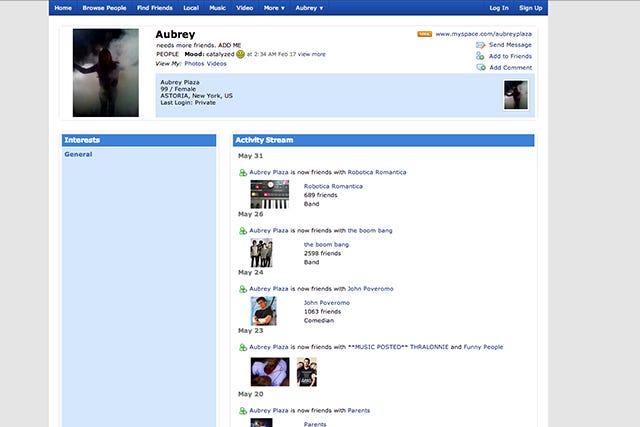The width and height of the screenshot is (640, 427).
Task: Click the boom bang name above 2598 friends
Action: click(x=326, y=245)
